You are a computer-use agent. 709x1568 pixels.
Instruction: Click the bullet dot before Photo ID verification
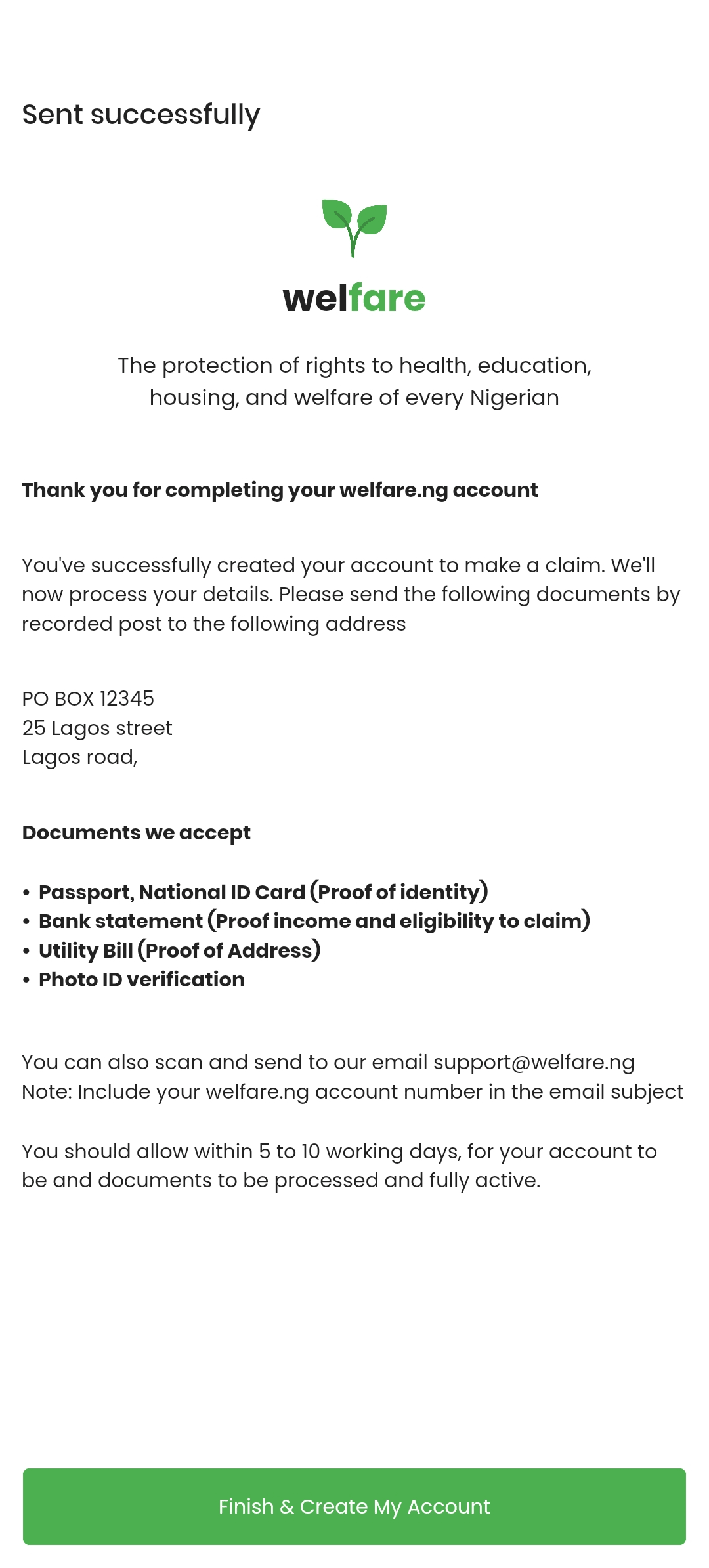tap(26, 980)
